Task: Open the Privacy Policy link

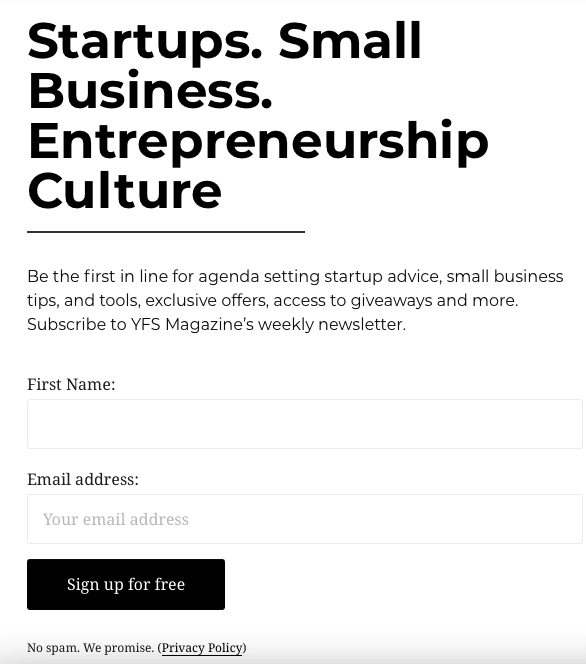Action: (x=202, y=648)
